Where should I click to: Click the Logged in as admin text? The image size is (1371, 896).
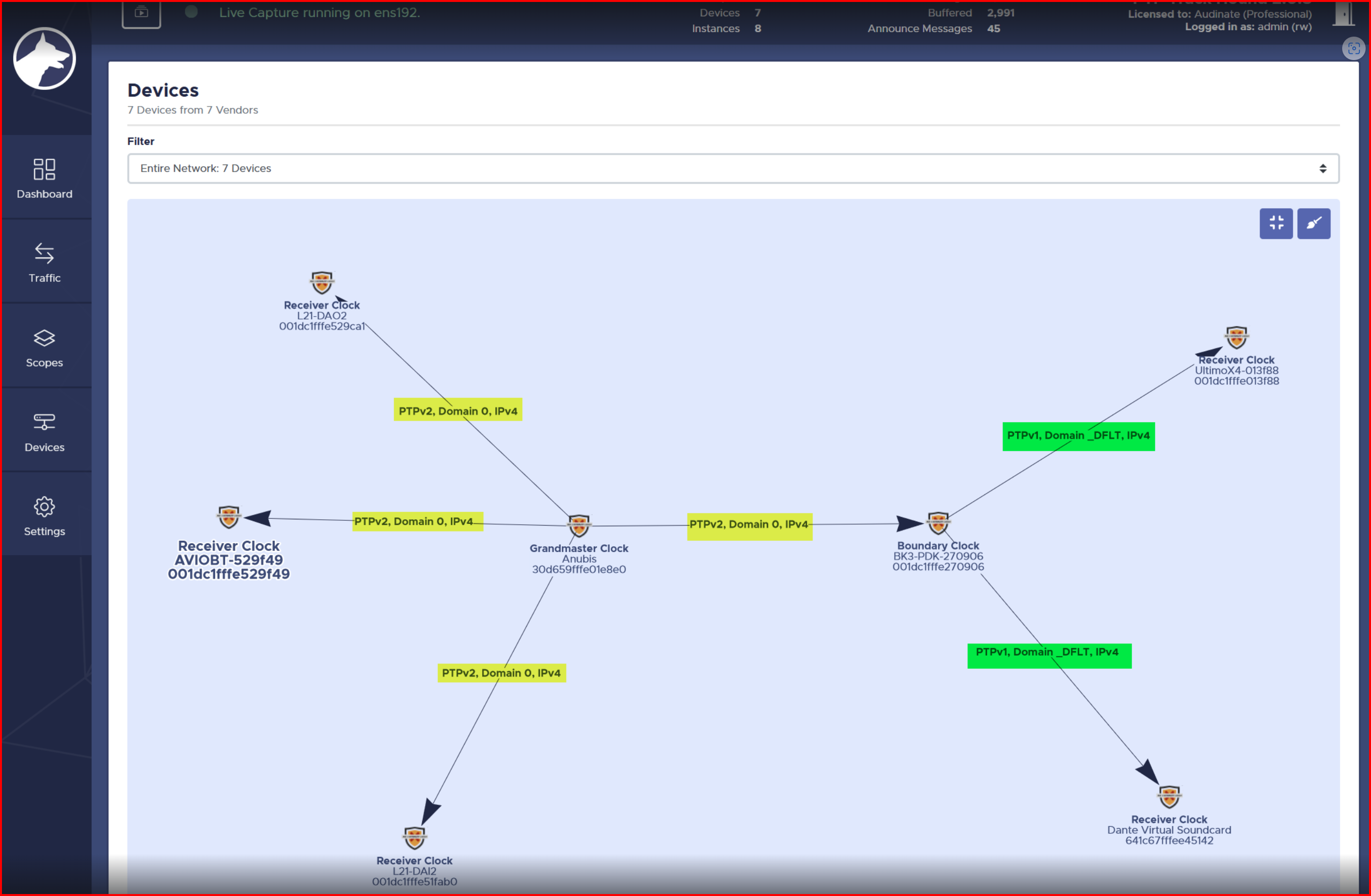1248,26
